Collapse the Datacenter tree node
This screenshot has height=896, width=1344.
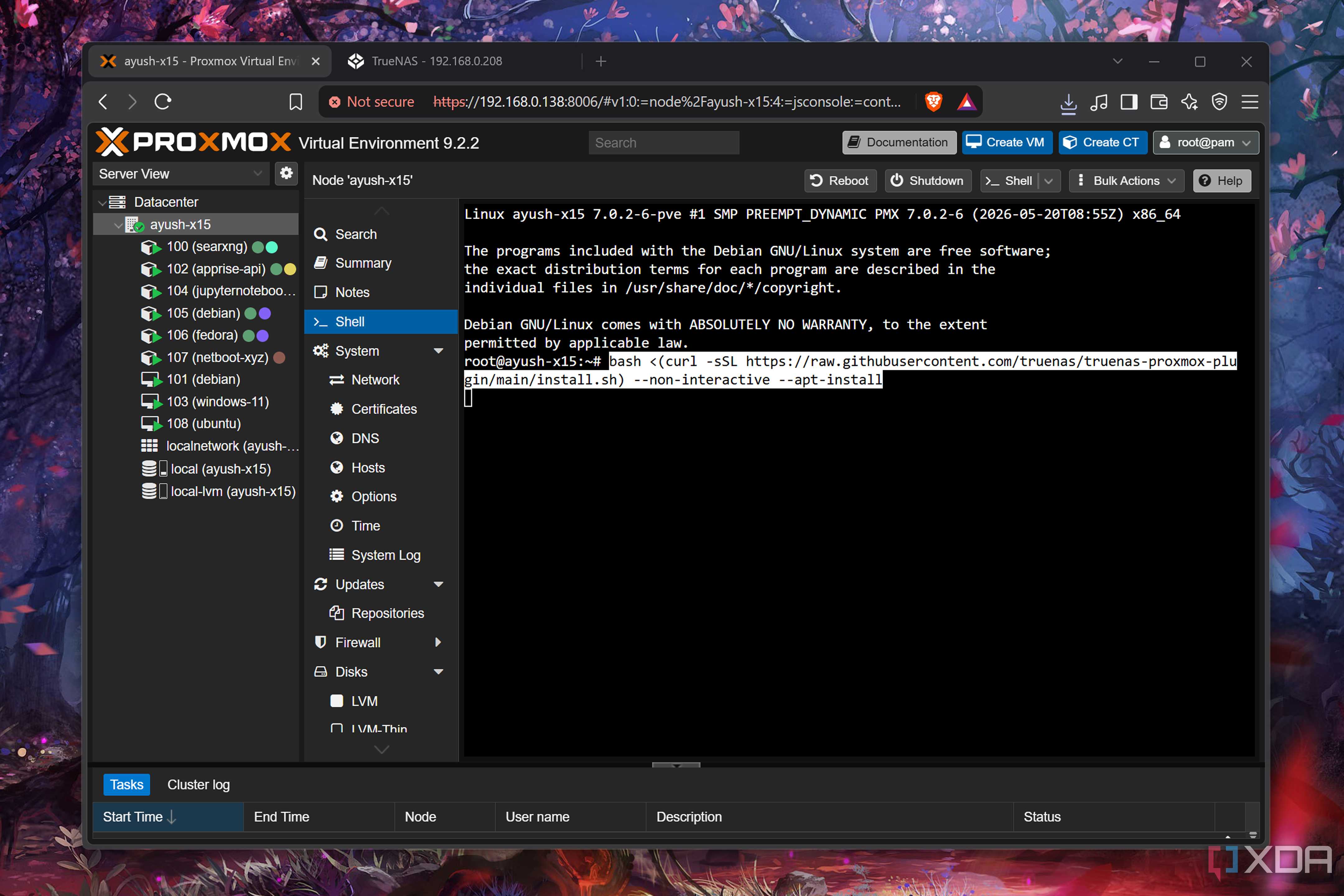point(102,202)
